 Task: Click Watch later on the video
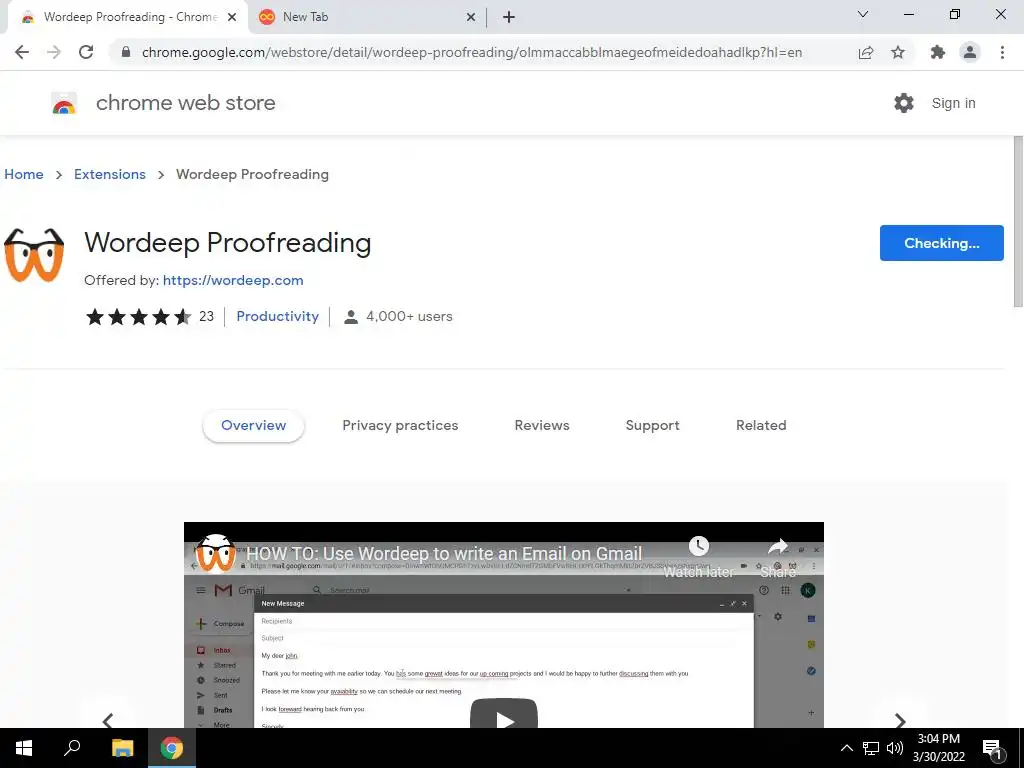pyautogui.click(x=698, y=558)
